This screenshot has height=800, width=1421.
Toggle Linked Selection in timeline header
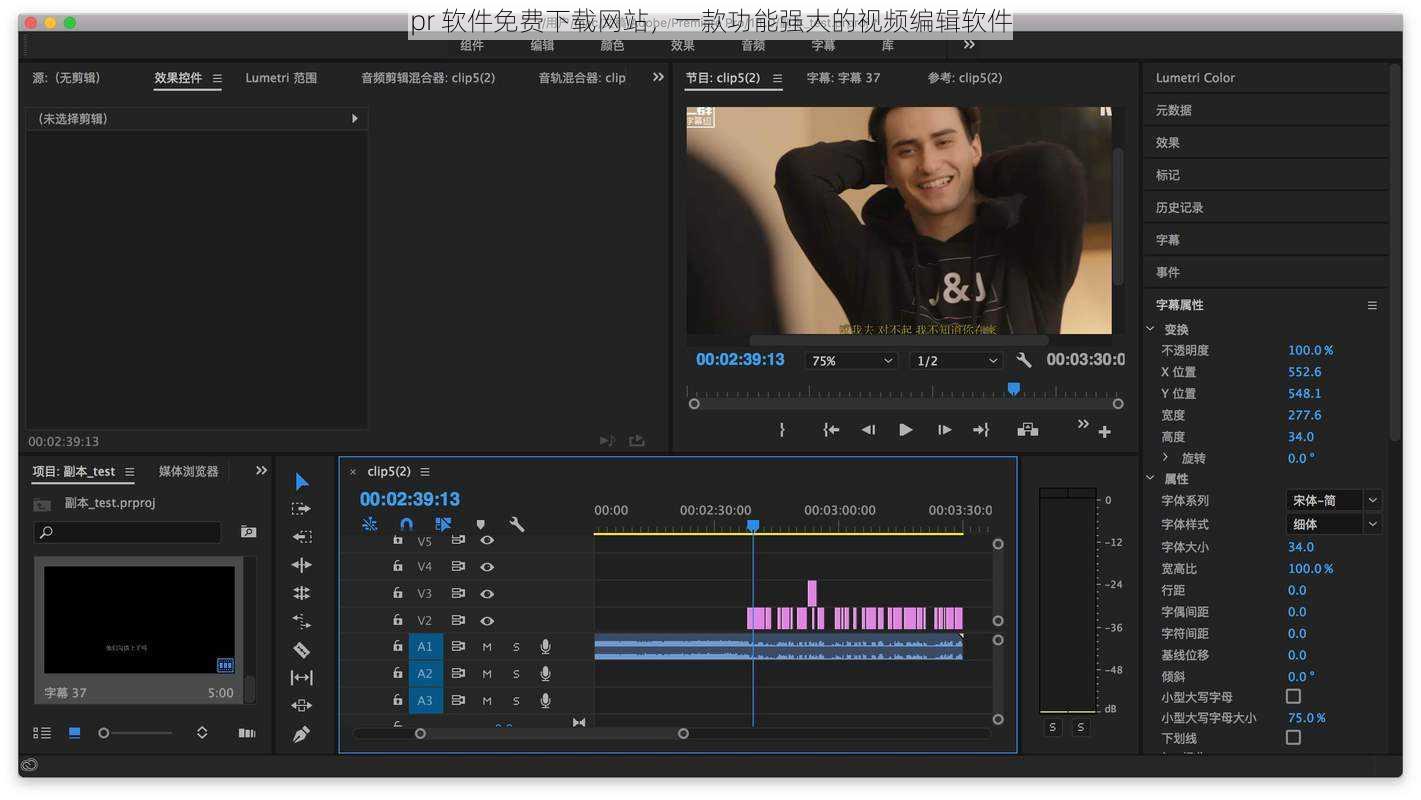tap(443, 524)
